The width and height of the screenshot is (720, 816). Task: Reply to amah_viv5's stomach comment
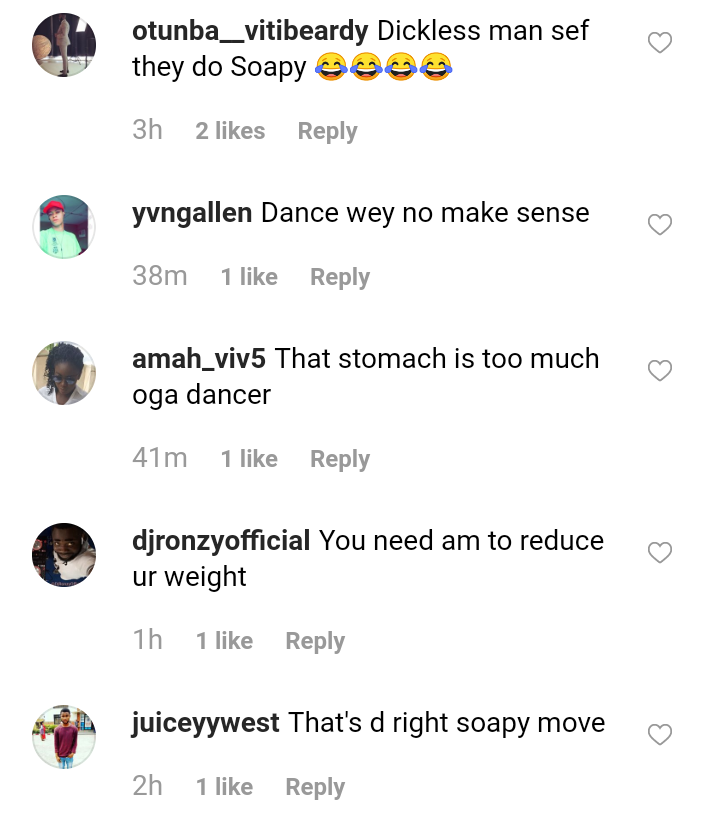click(340, 459)
